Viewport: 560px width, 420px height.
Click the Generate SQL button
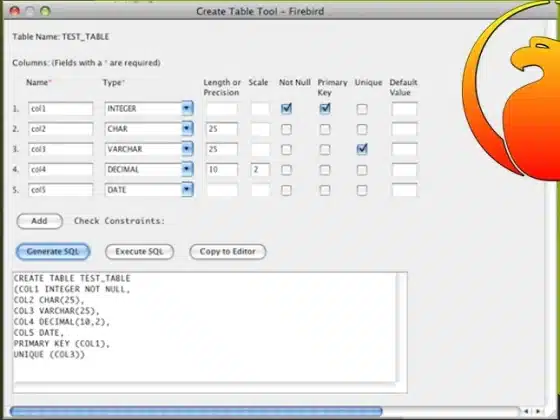[53, 252]
